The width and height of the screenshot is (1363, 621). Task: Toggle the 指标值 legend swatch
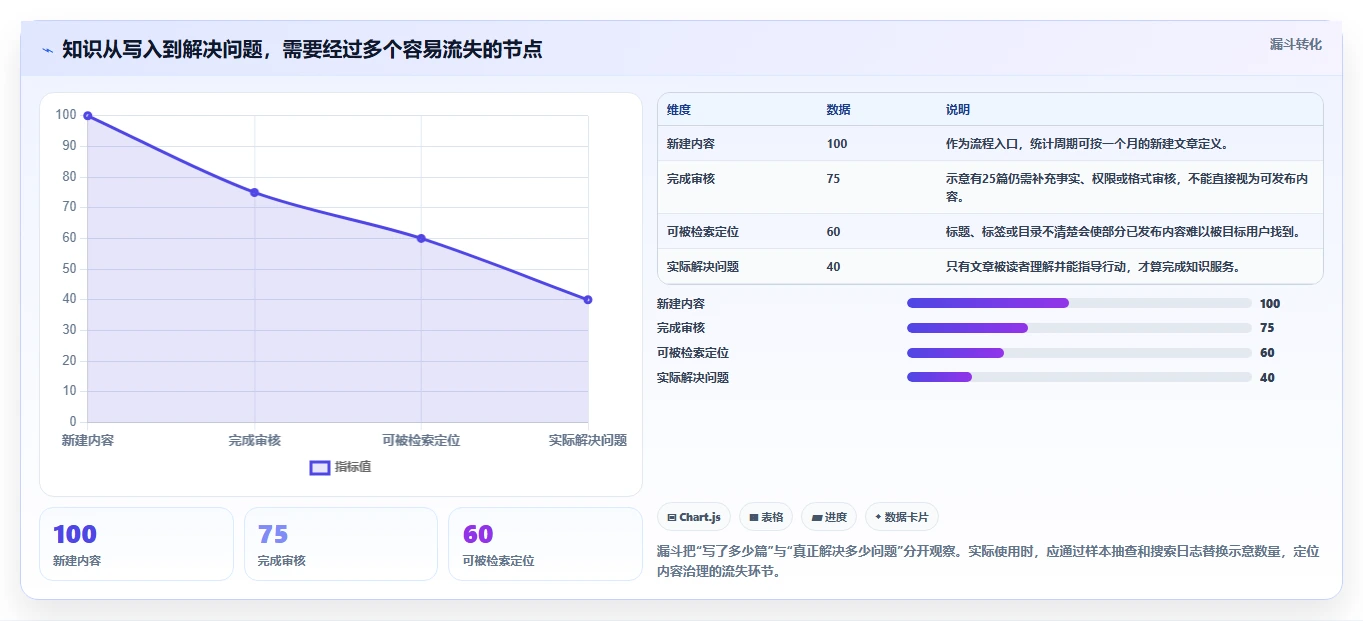pos(320,467)
